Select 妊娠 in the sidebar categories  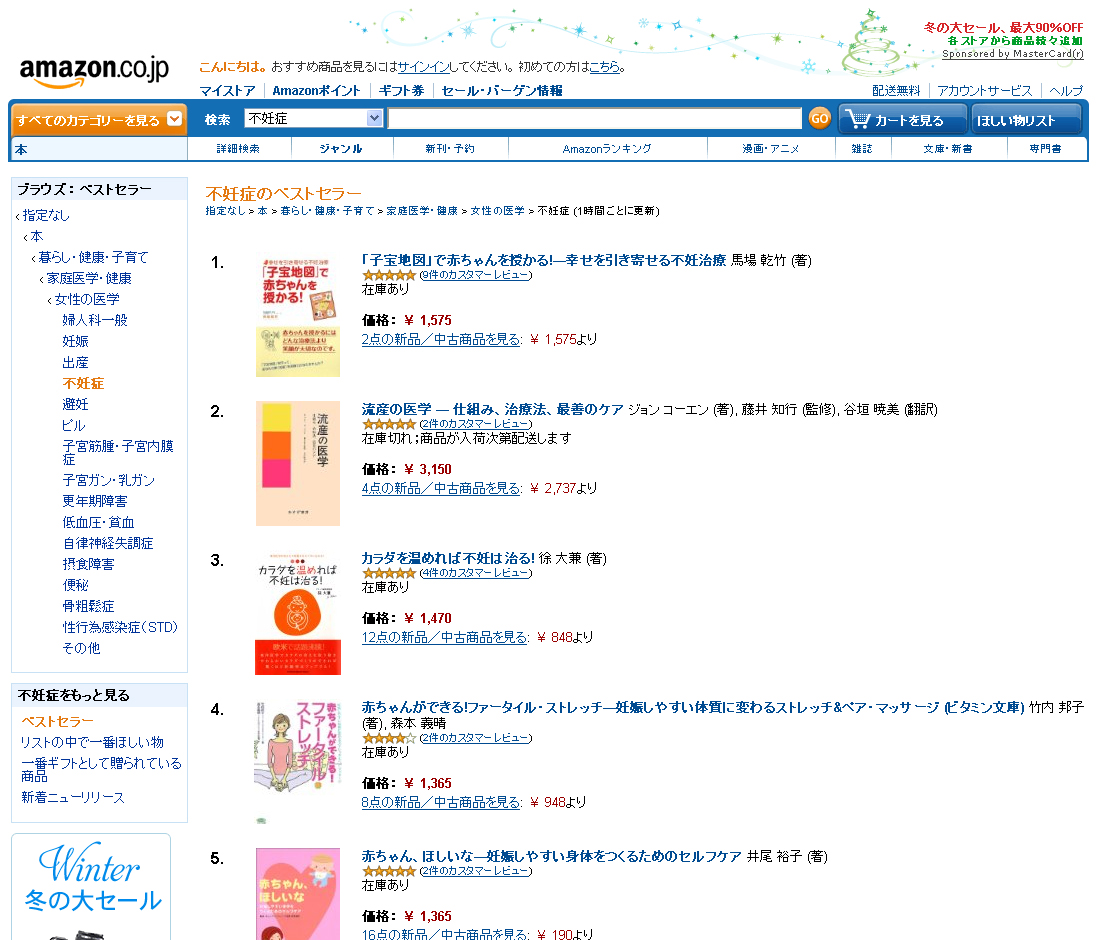point(76,341)
